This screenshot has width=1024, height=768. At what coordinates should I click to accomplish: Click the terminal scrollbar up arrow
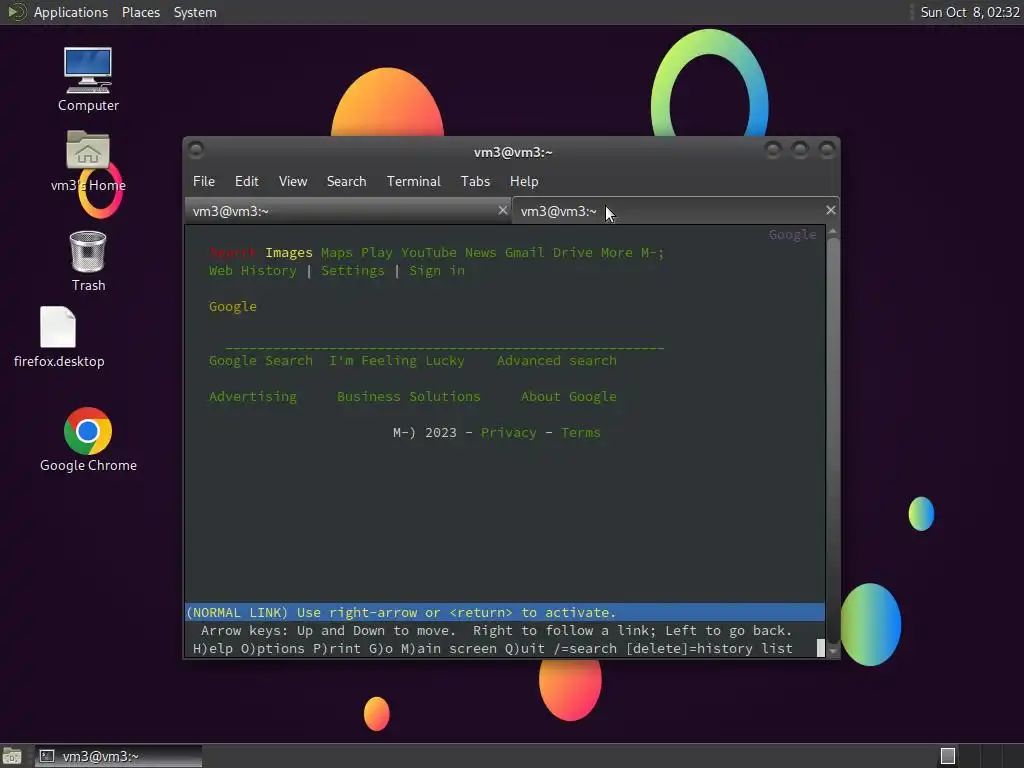tap(833, 232)
